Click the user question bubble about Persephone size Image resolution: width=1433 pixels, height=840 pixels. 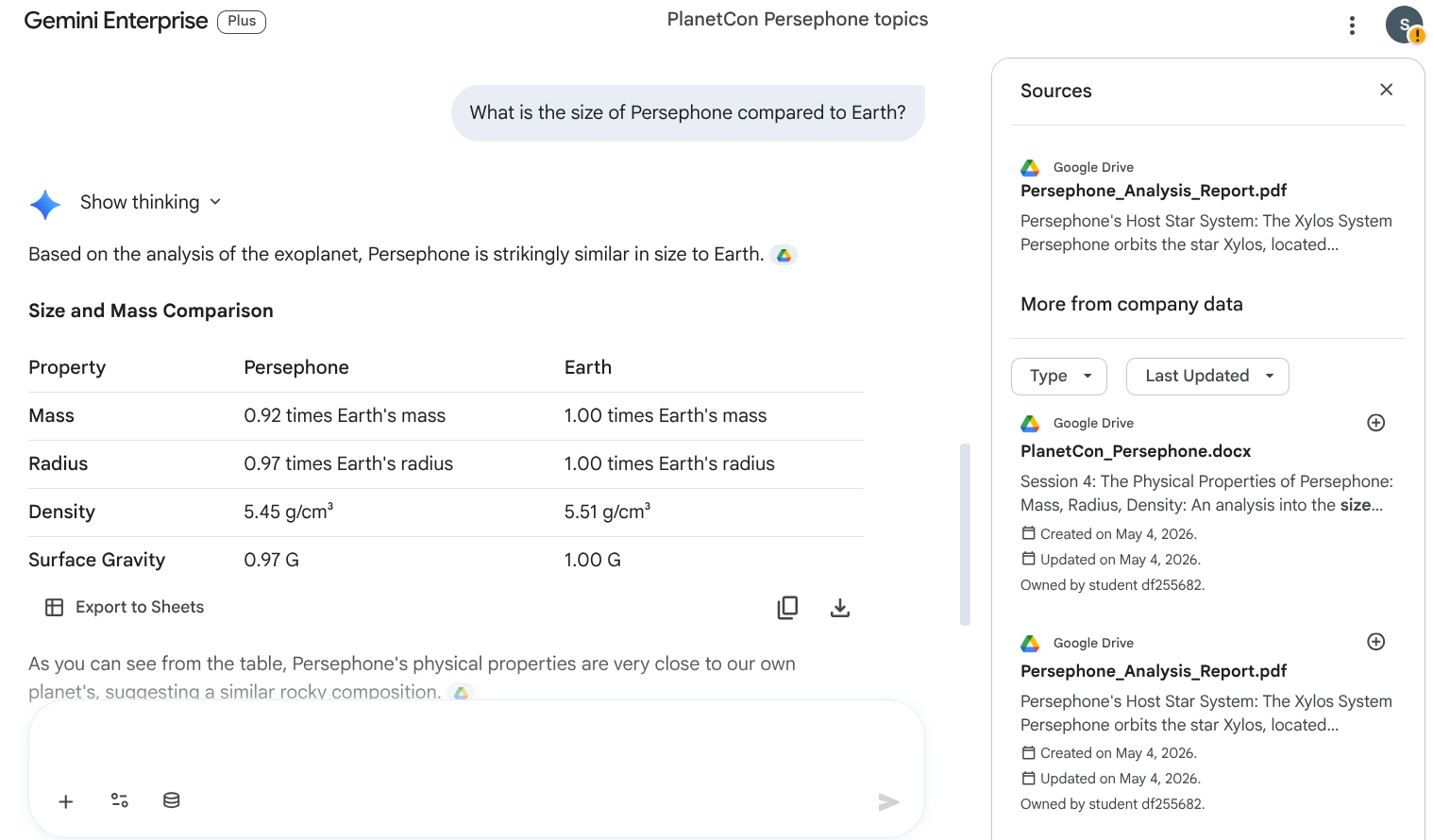pos(688,113)
